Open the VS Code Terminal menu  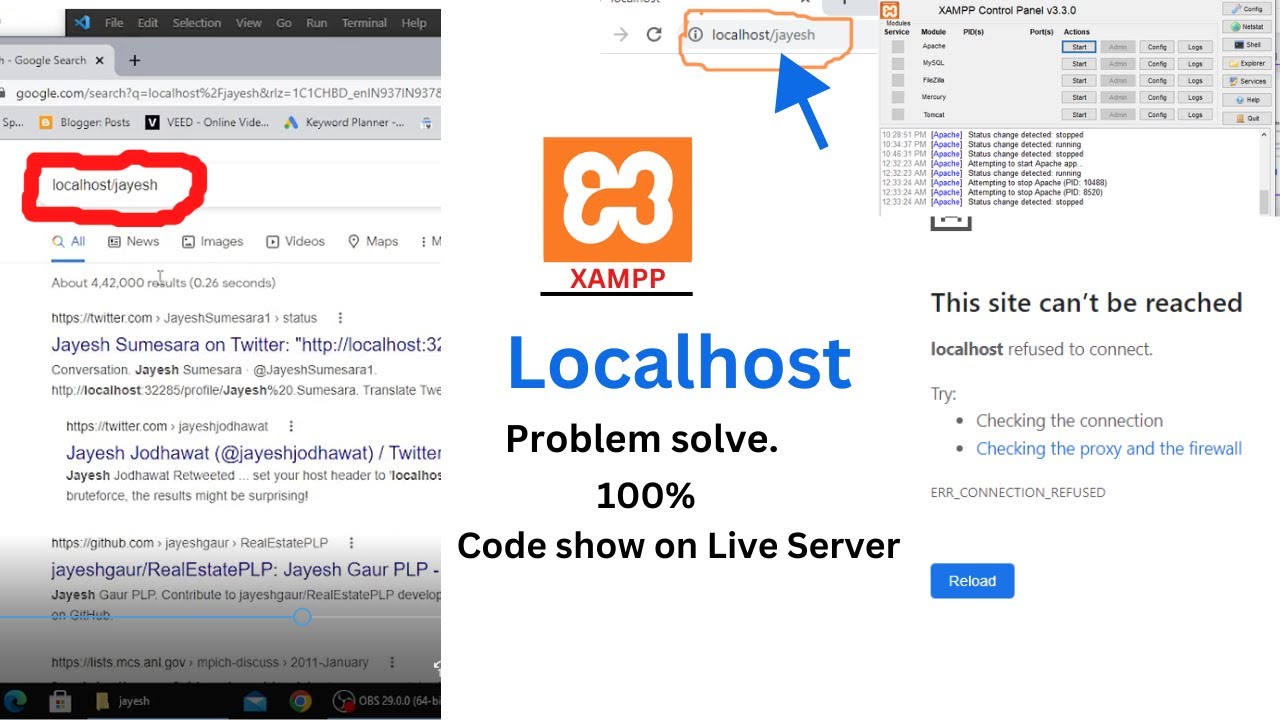(x=364, y=22)
